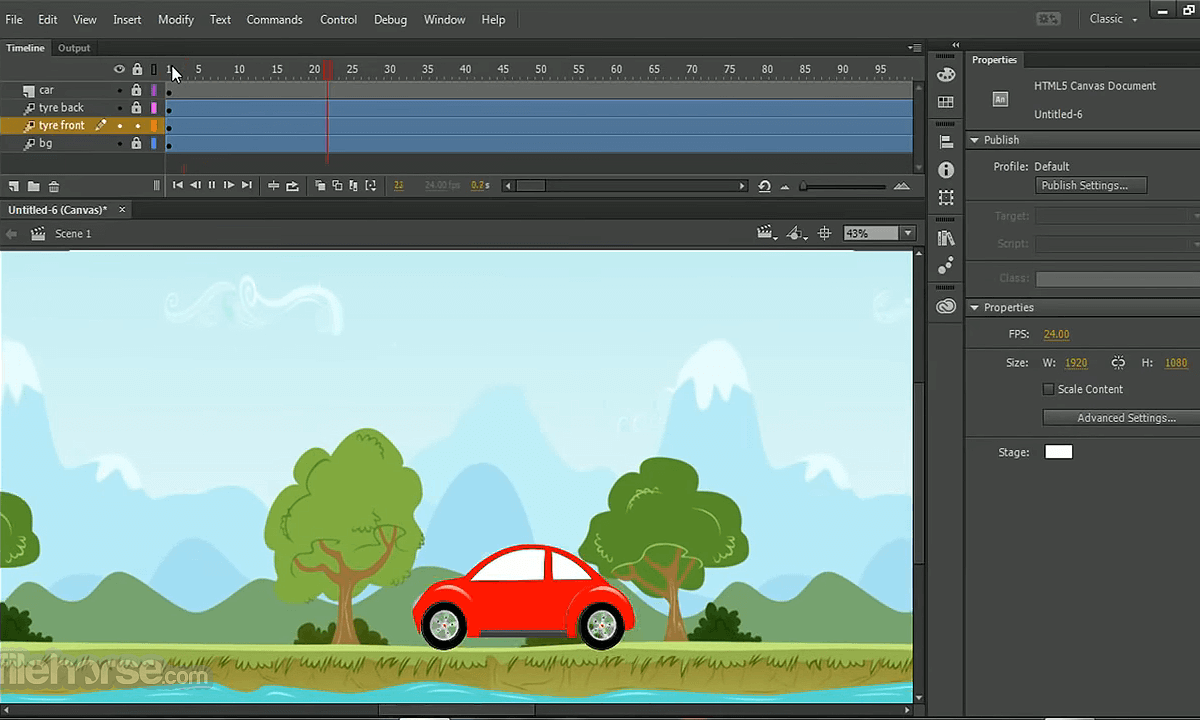Open the Color panel palette icon

click(x=946, y=74)
